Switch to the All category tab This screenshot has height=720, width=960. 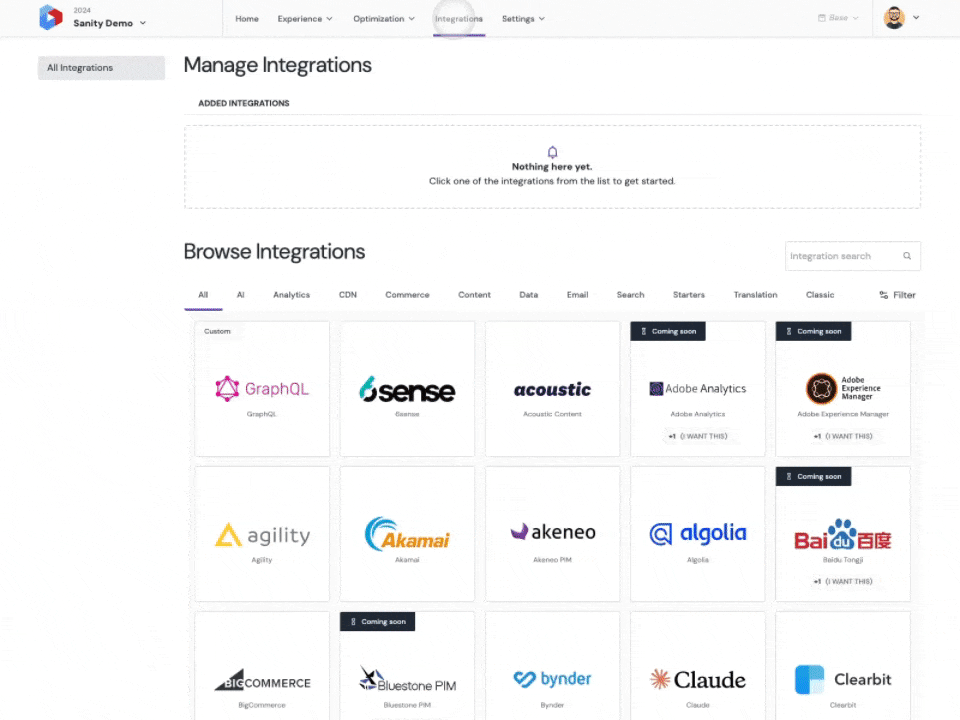[203, 295]
